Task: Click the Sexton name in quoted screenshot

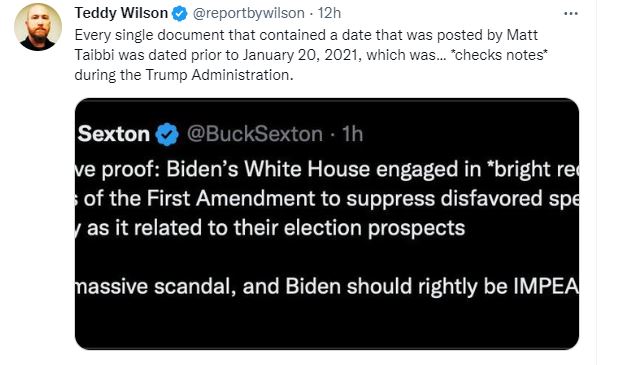Action: (114, 134)
